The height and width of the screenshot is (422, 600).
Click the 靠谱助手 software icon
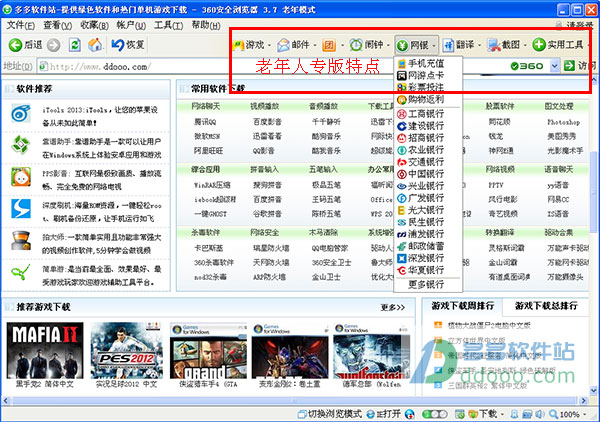point(21,145)
